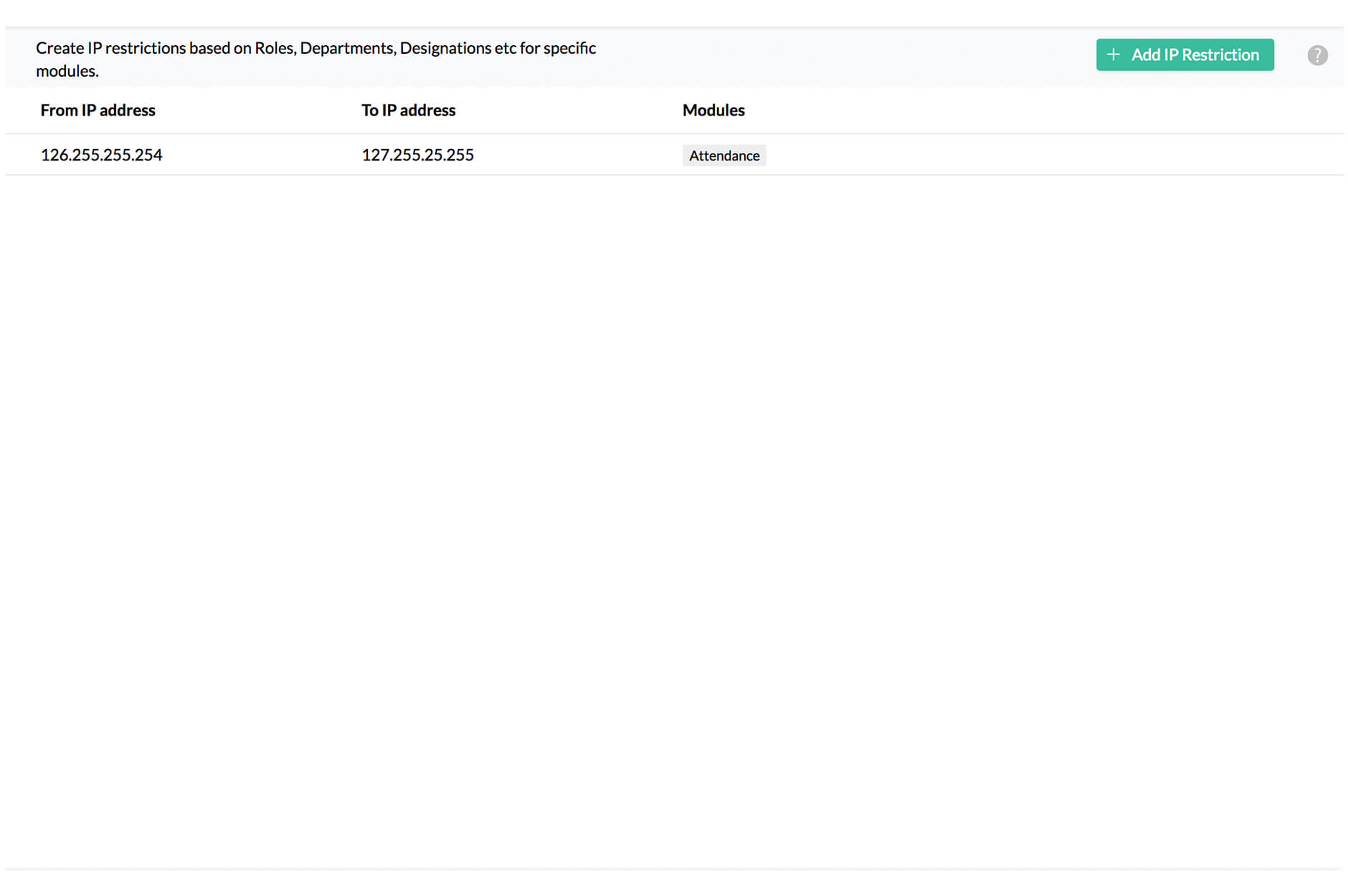Viewport: 1348px width, 896px height.
Task: Open the To IP address column header
Action: click(408, 110)
